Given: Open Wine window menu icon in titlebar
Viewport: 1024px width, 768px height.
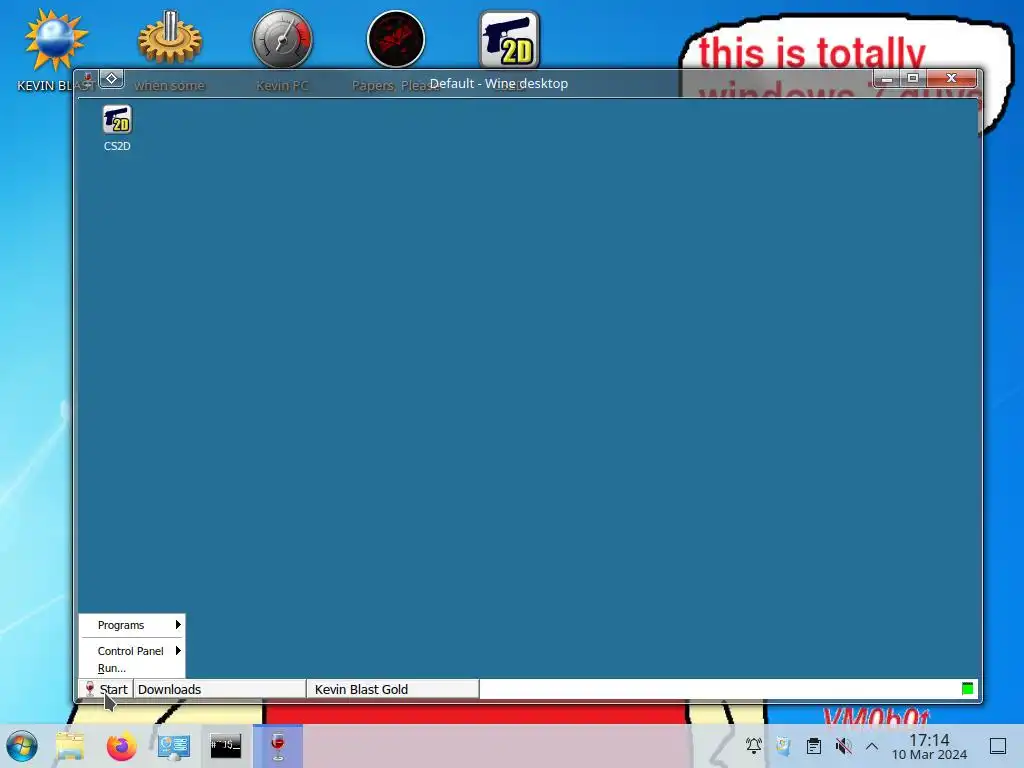Looking at the screenshot, I should coord(88,80).
